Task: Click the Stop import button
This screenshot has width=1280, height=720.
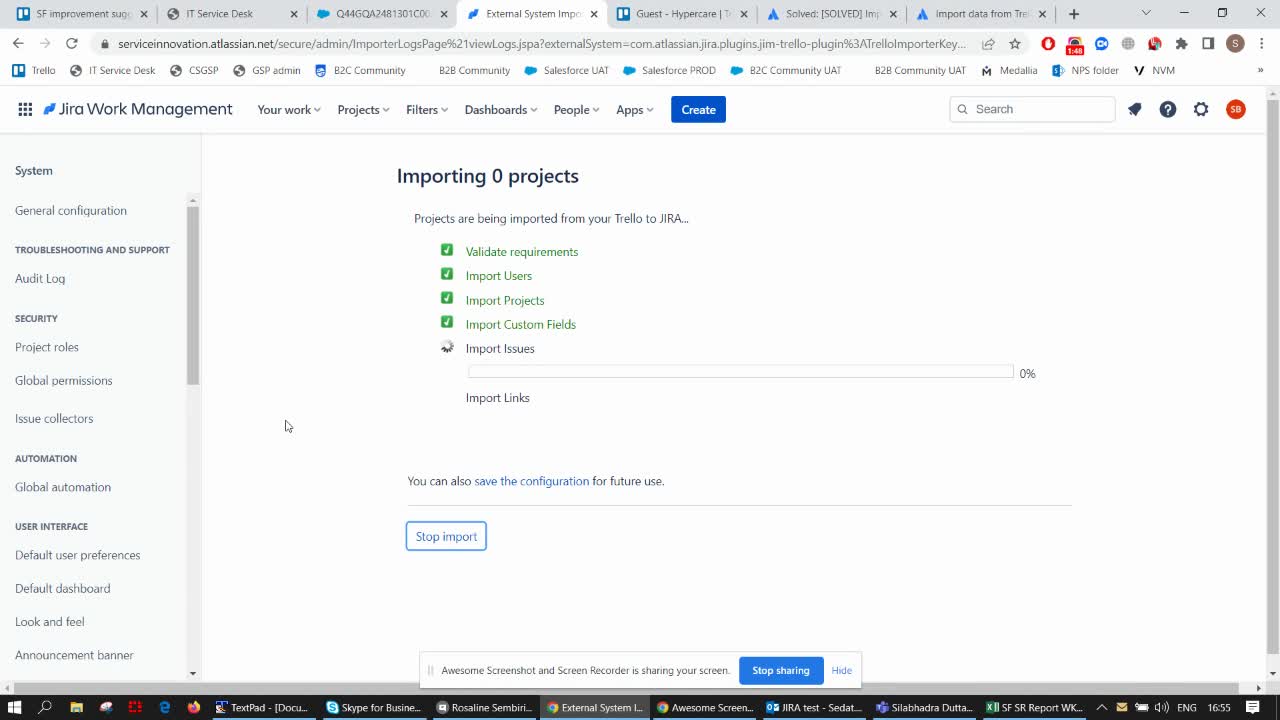Action: [446, 536]
